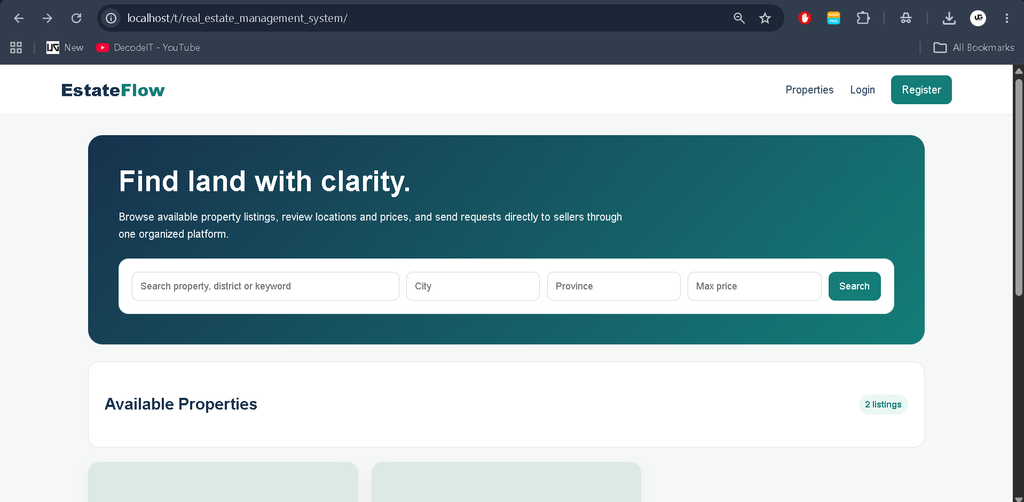The width and height of the screenshot is (1024, 502).
Task: Open the Downloads arrow icon
Action: coord(949,18)
